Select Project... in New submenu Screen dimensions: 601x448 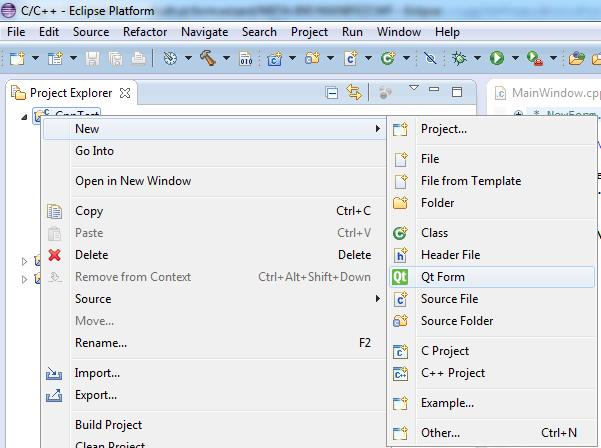click(x=492, y=129)
